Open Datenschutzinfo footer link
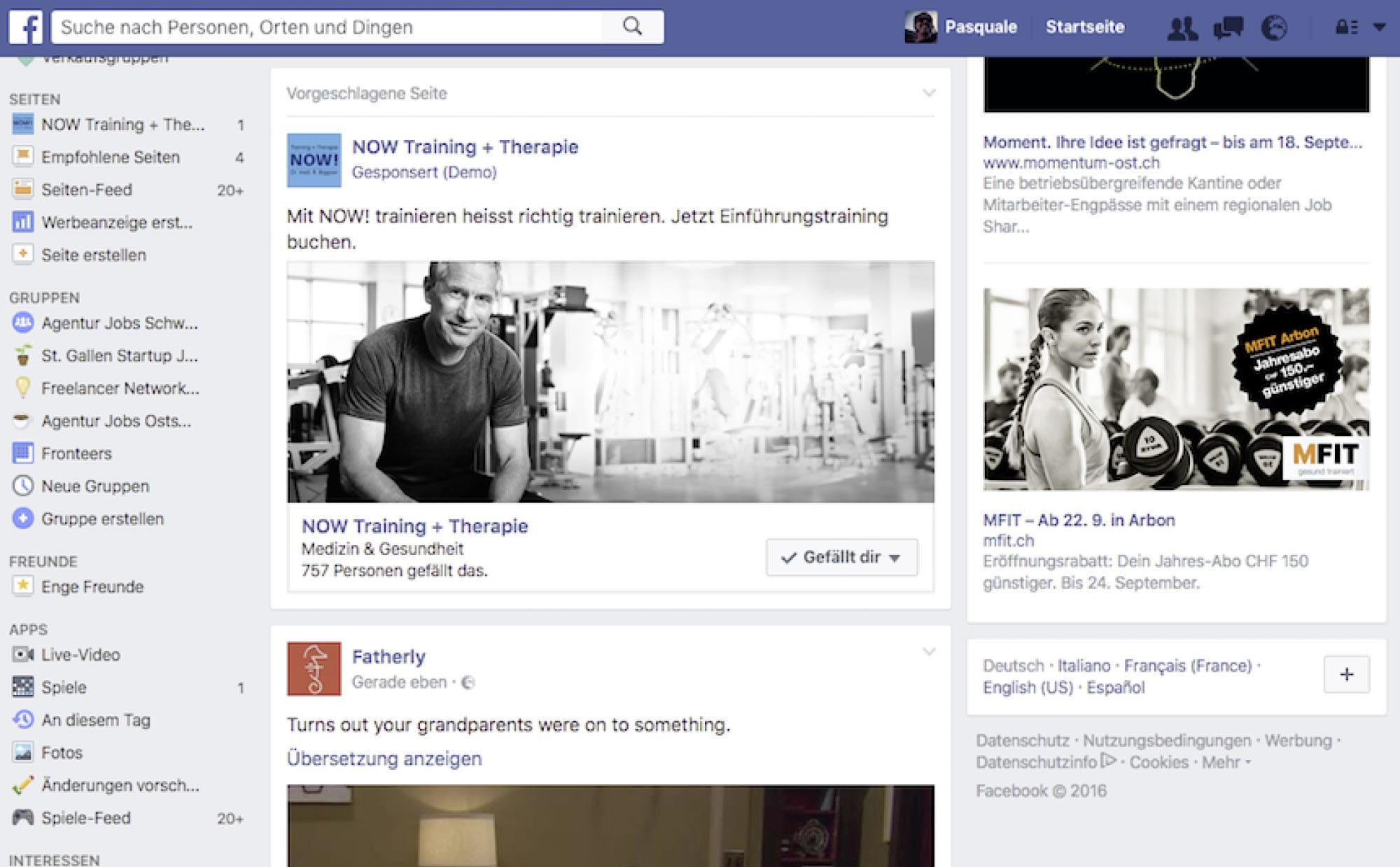The image size is (1400, 867). click(1037, 762)
